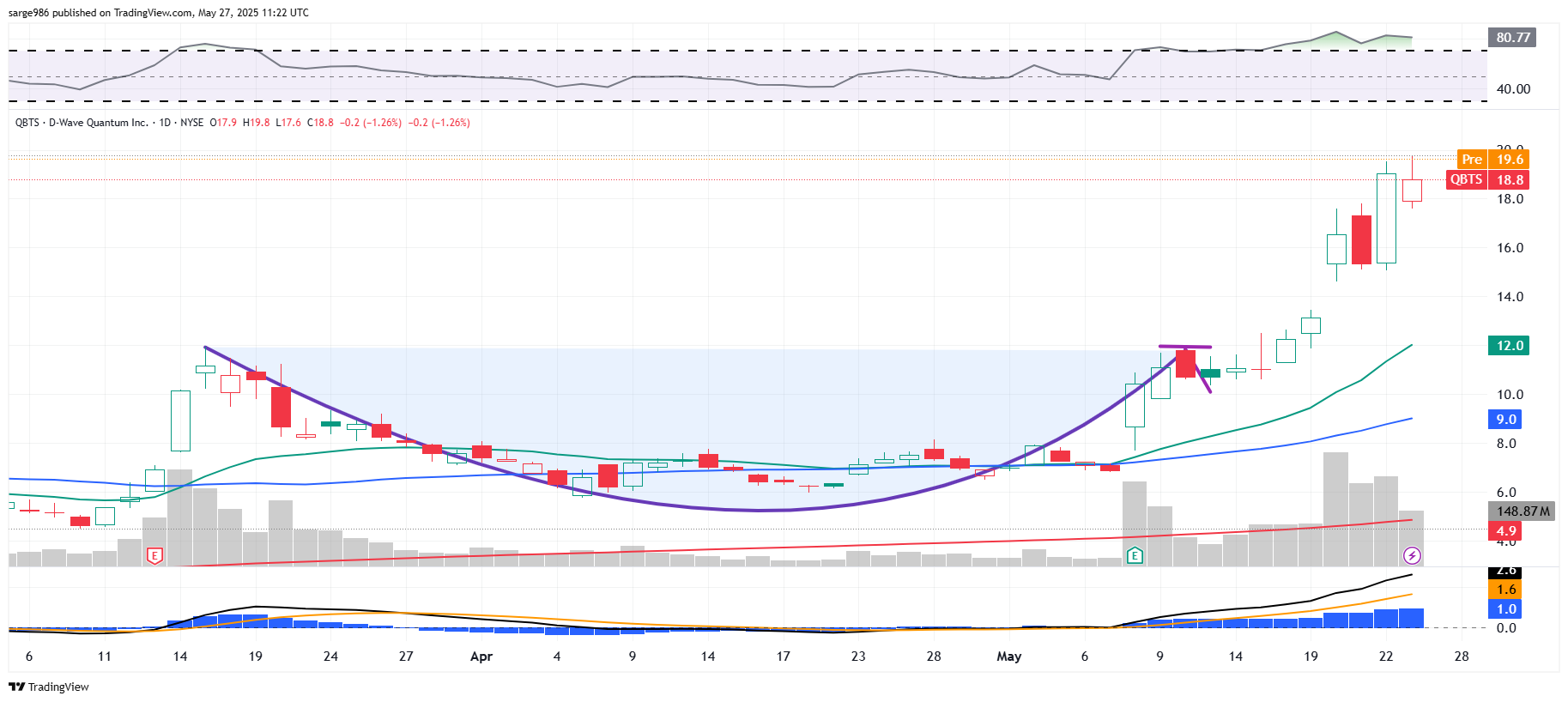Image resolution: width=1568 pixels, height=702 pixels.
Task: Click the NYSE exchange label in header
Action: click(x=191, y=123)
